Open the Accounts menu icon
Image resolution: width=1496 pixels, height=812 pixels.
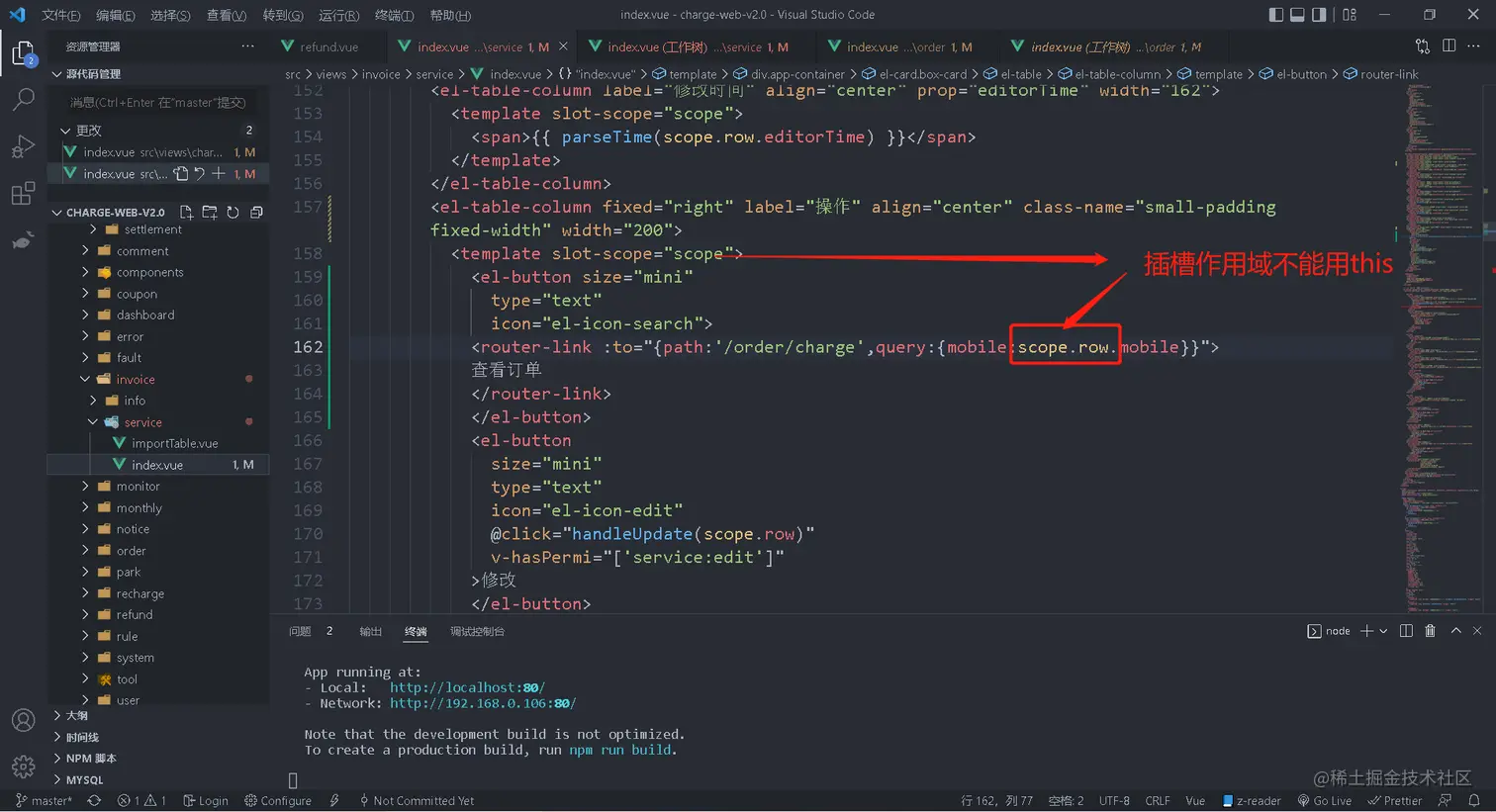(23, 720)
